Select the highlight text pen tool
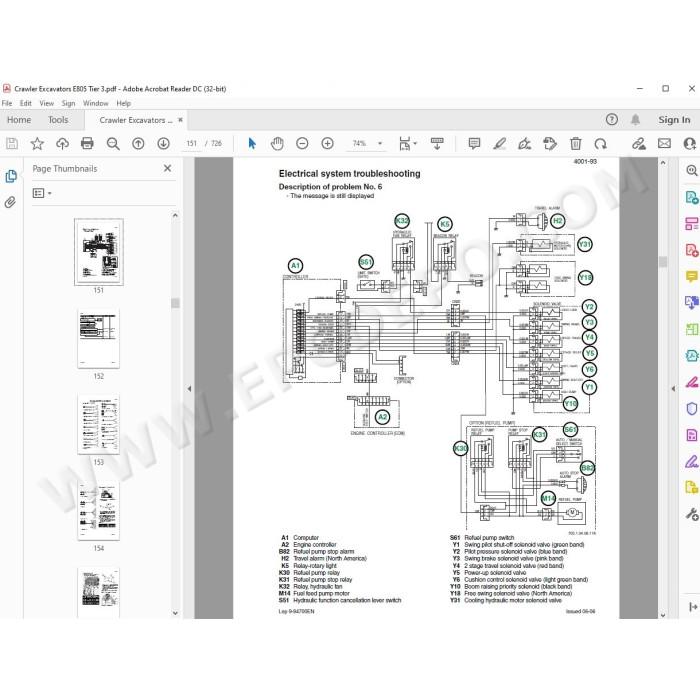 point(500,143)
